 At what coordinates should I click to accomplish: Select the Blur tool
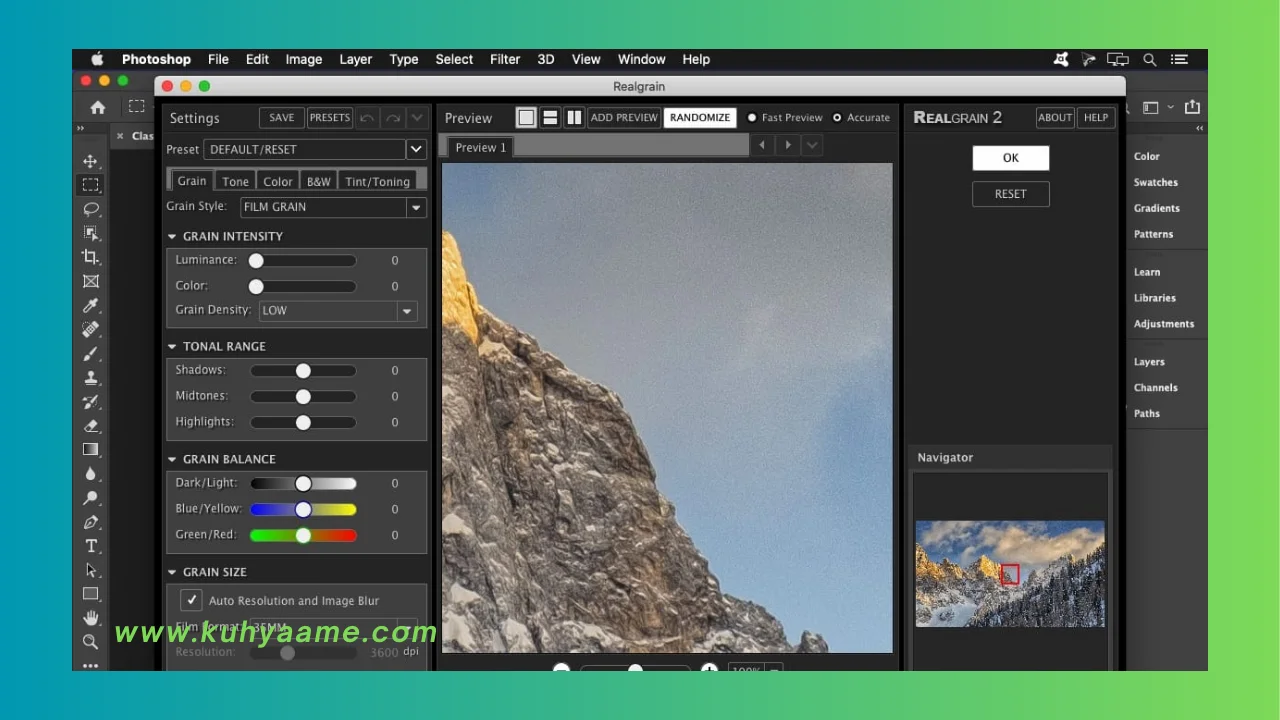pyautogui.click(x=91, y=474)
